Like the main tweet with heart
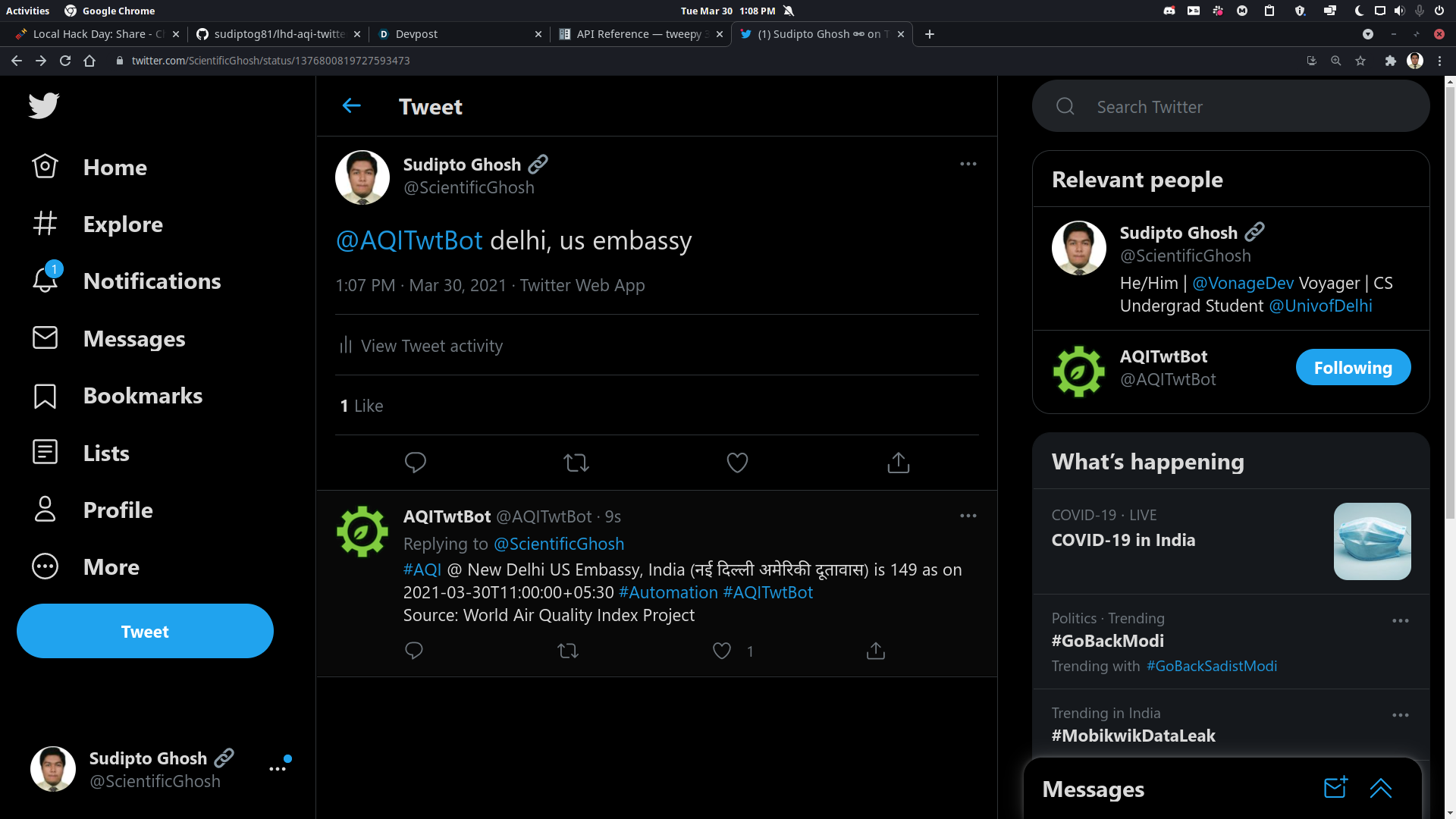The height and width of the screenshot is (819, 1456). pos(737,463)
